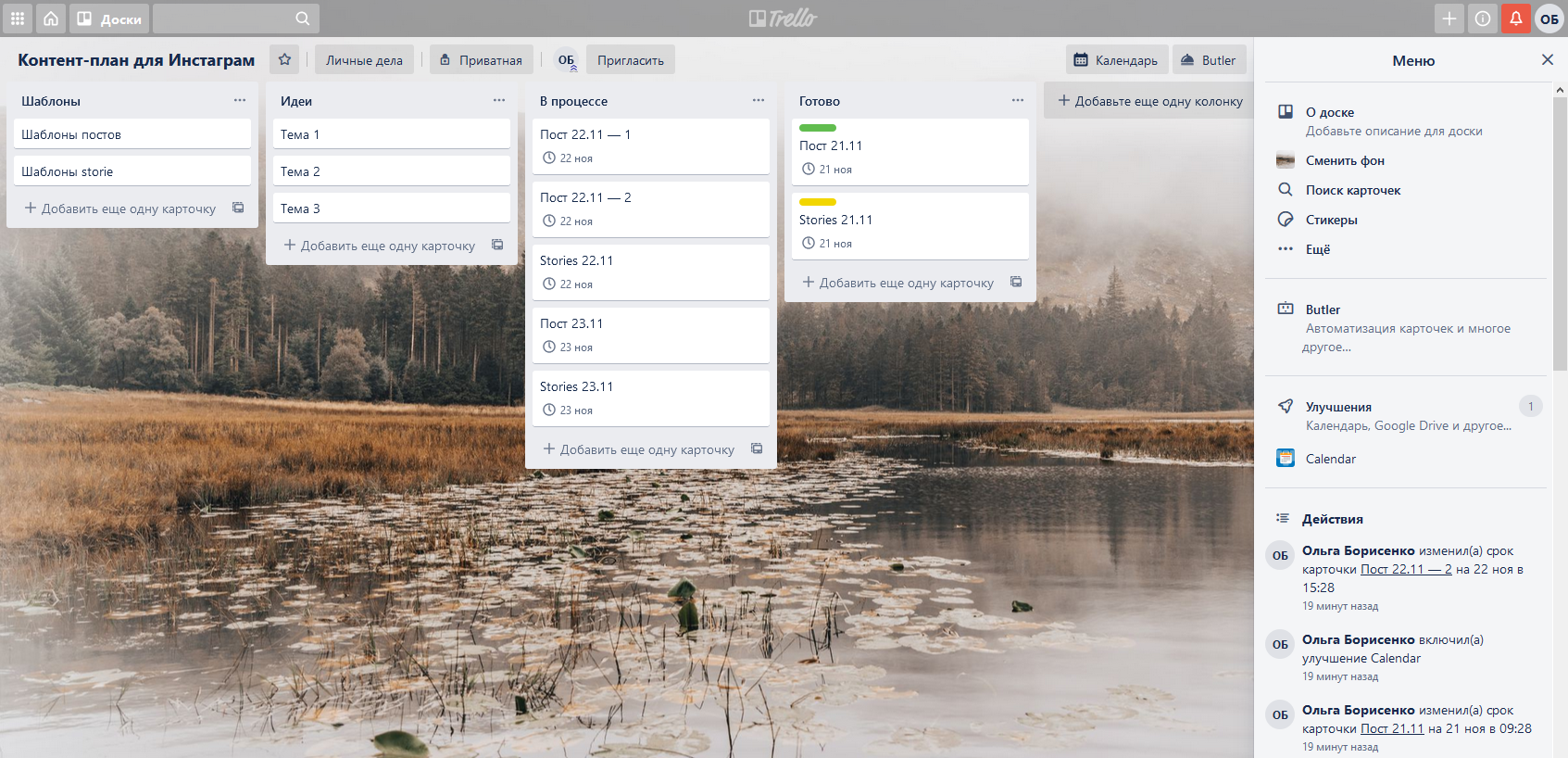The width and height of the screenshot is (1568, 758).
Task: Add another card in Готово list
Action: coord(897,283)
